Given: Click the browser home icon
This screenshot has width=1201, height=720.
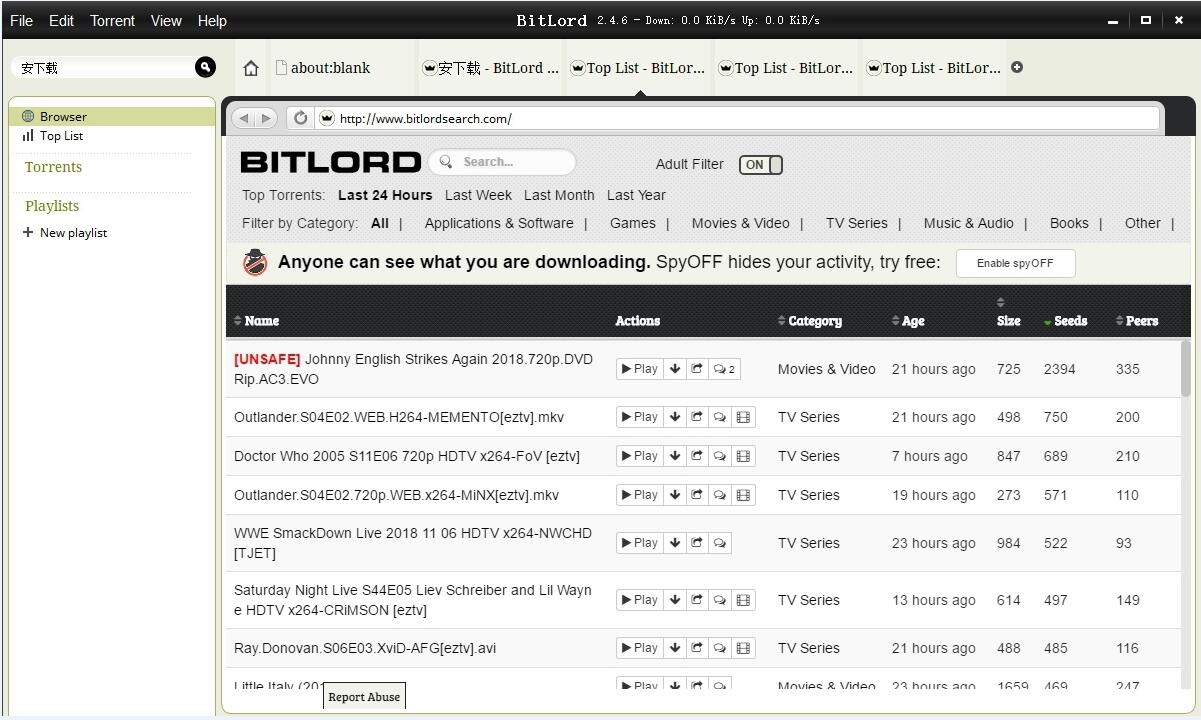Looking at the screenshot, I should pyautogui.click(x=250, y=67).
